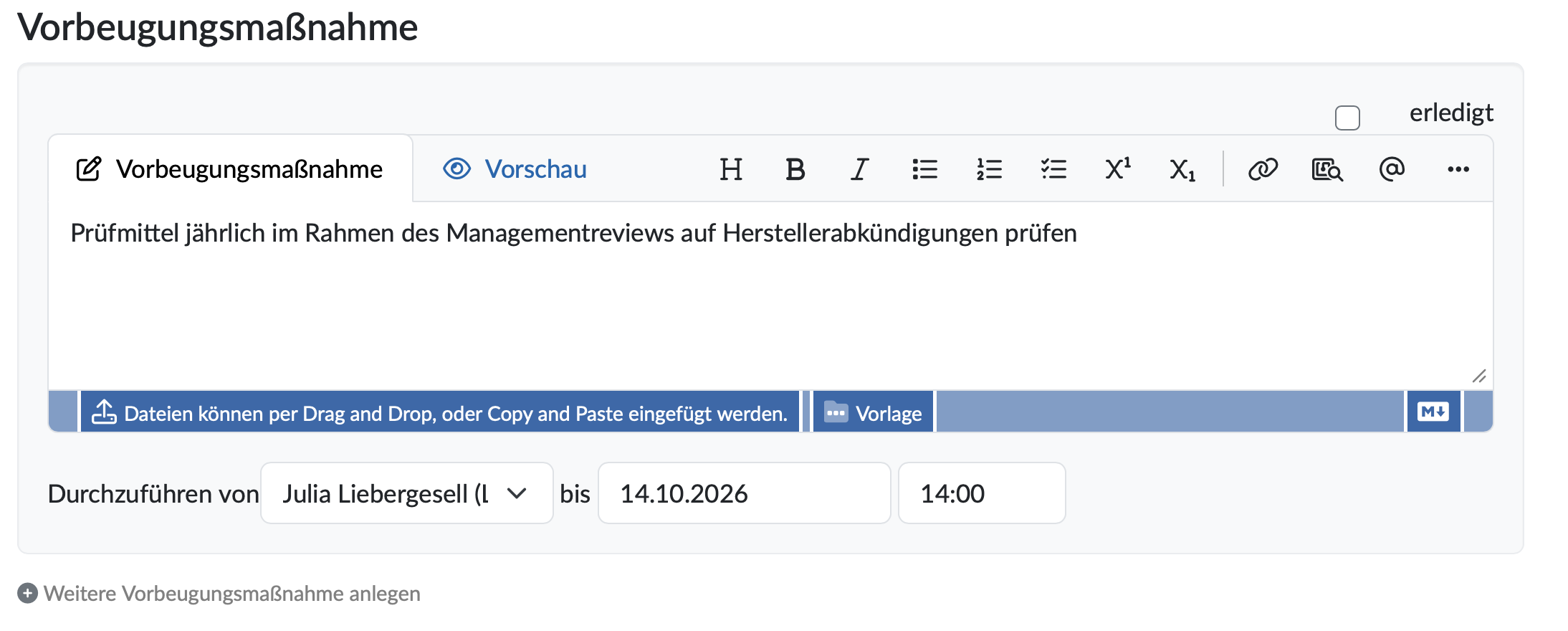The image size is (1568, 631).
Task: Check the erledigt checkbox
Action: coord(1347,118)
